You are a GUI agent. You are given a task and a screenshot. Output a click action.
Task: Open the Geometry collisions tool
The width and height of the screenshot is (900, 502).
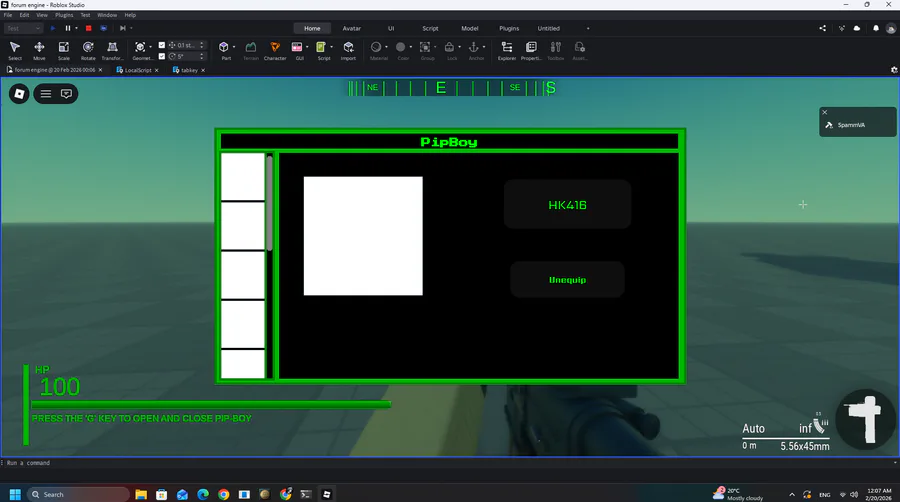[x=140, y=50]
